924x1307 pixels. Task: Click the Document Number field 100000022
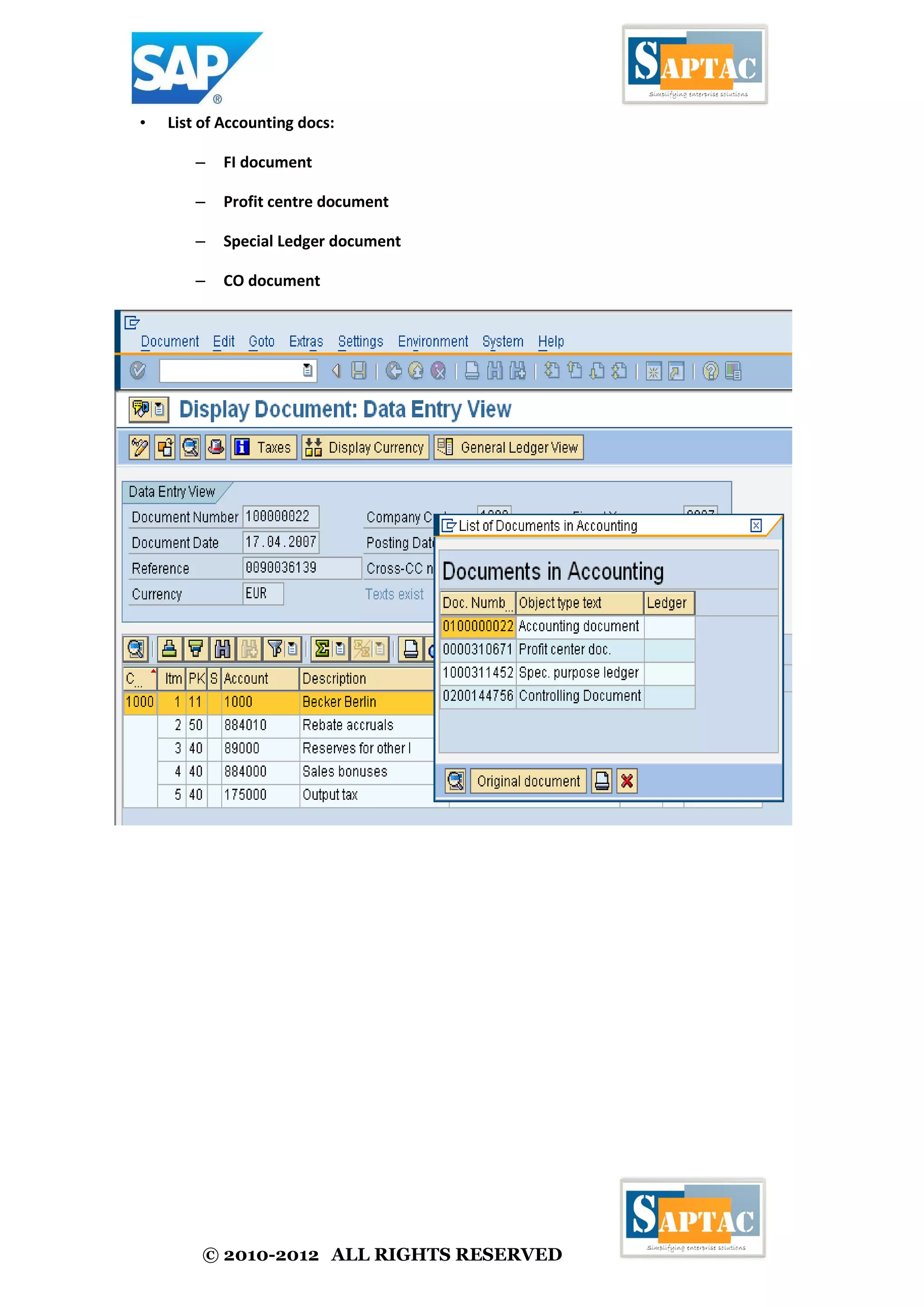click(281, 517)
